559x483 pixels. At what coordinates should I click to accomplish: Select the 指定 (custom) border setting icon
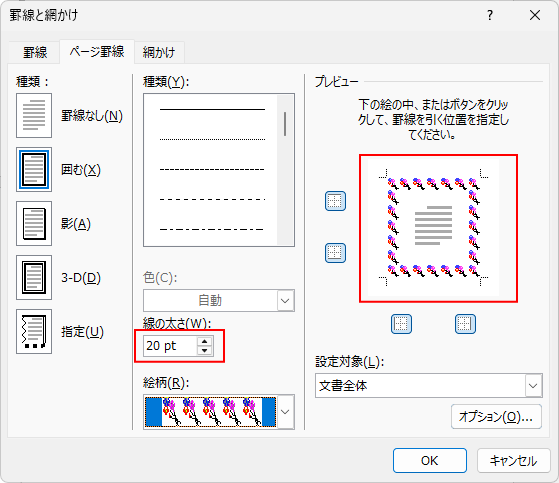34,332
